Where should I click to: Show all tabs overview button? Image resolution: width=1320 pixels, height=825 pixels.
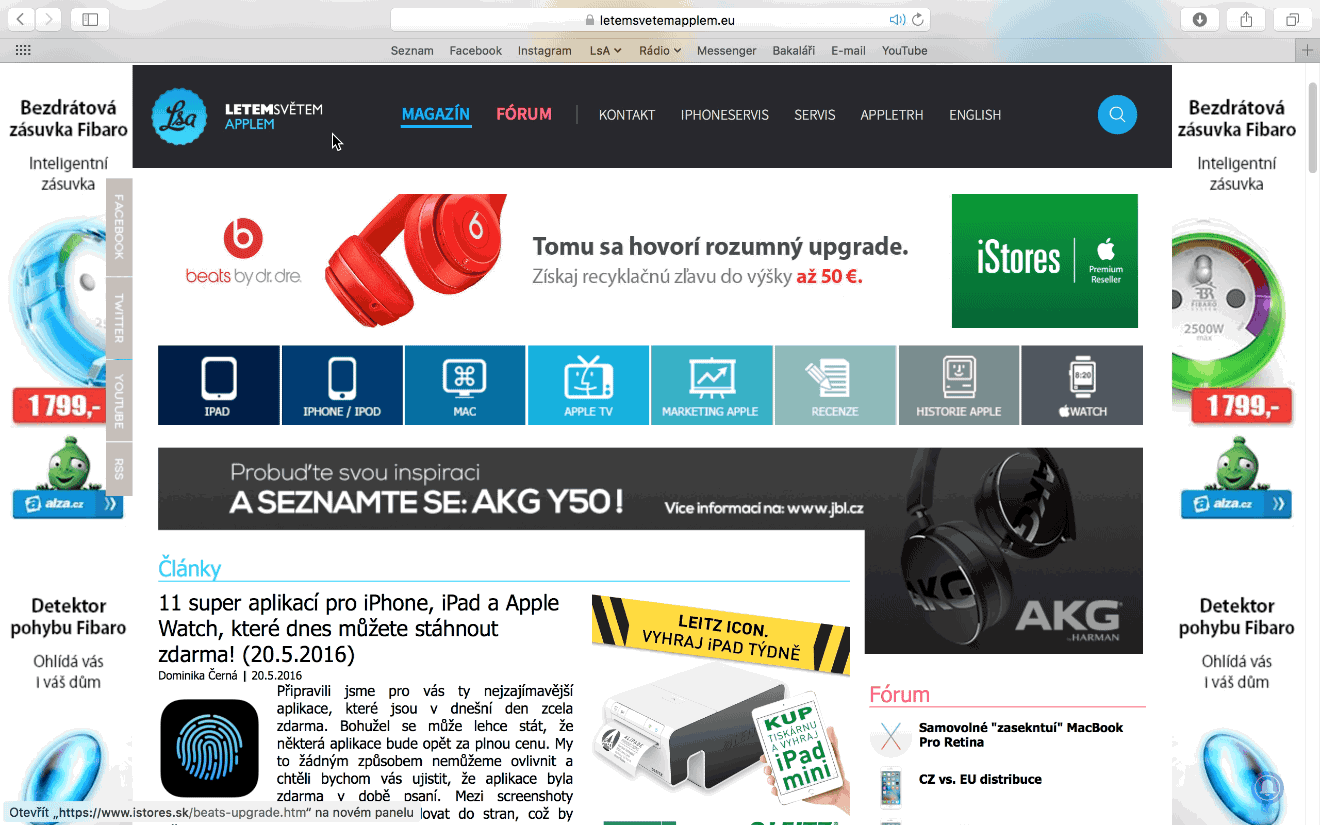[x=1293, y=19]
